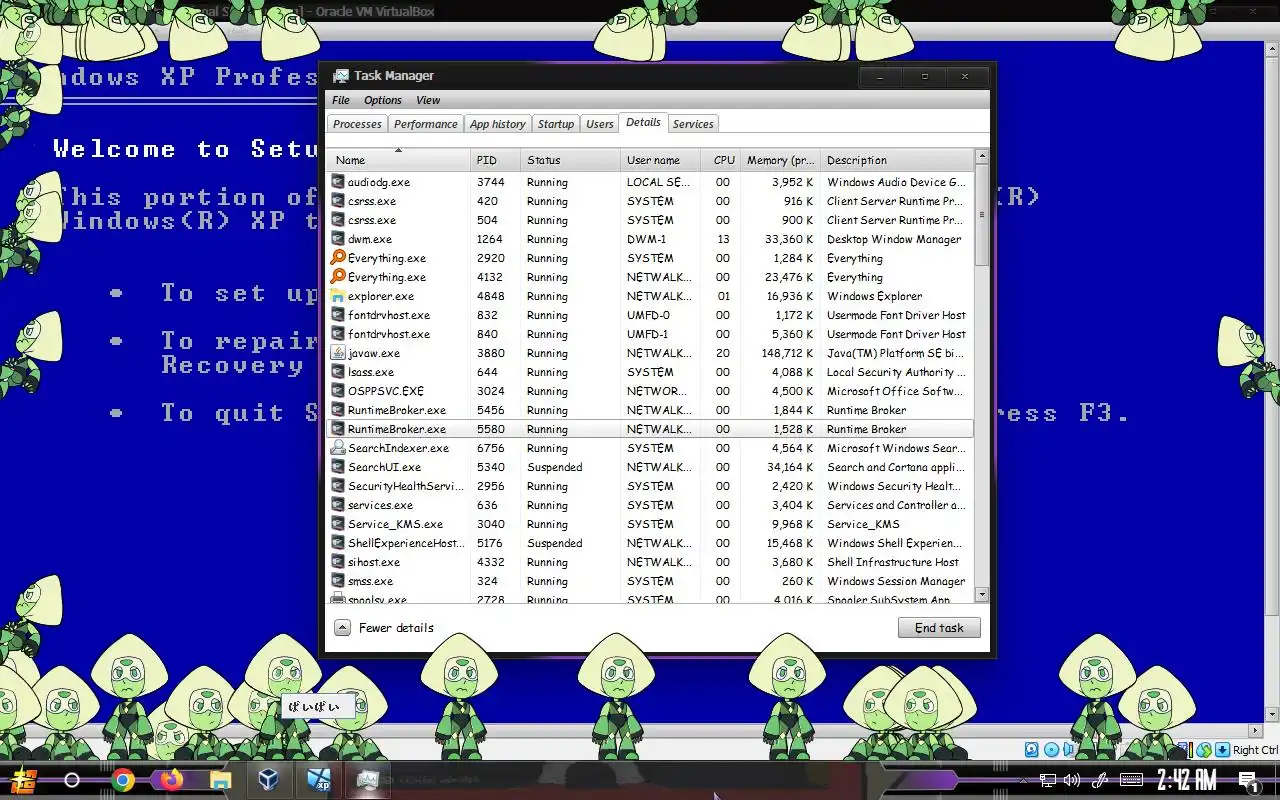Click the scrollbar up arrow in Details list

[981, 156]
